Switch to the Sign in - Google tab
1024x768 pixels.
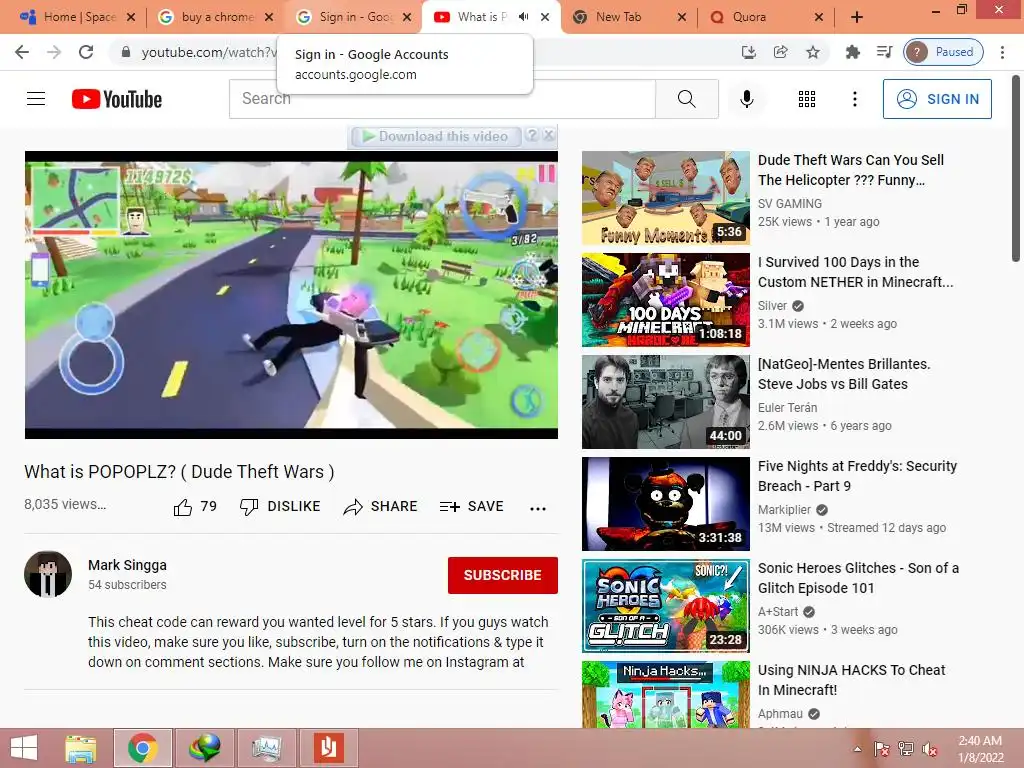pyautogui.click(x=353, y=17)
